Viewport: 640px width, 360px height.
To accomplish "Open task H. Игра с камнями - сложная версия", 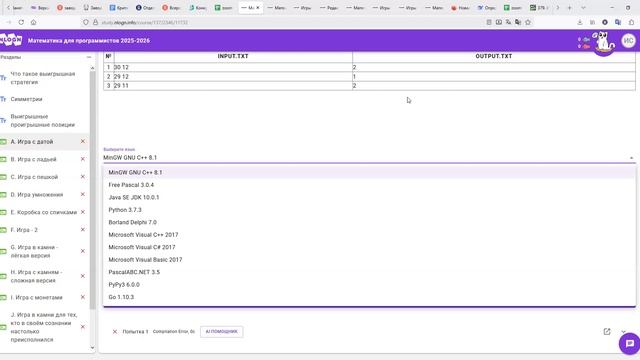I will point(36,276).
